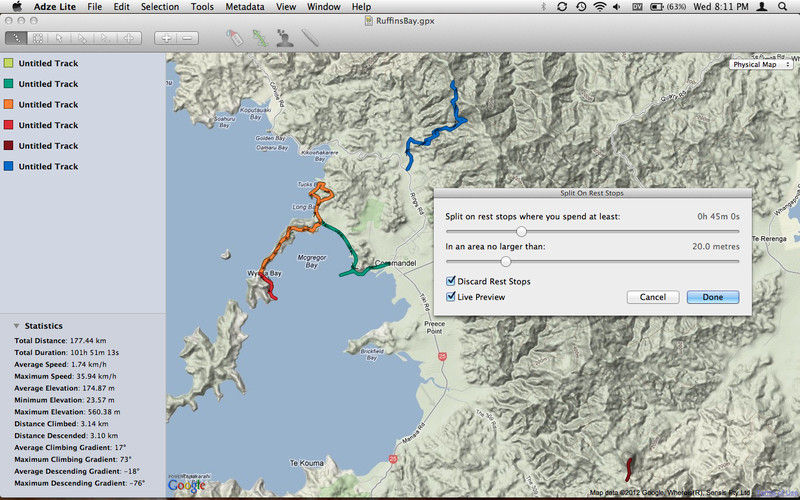Open the Tools menu
Viewport: 800px width, 500px height.
coord(202,7)
